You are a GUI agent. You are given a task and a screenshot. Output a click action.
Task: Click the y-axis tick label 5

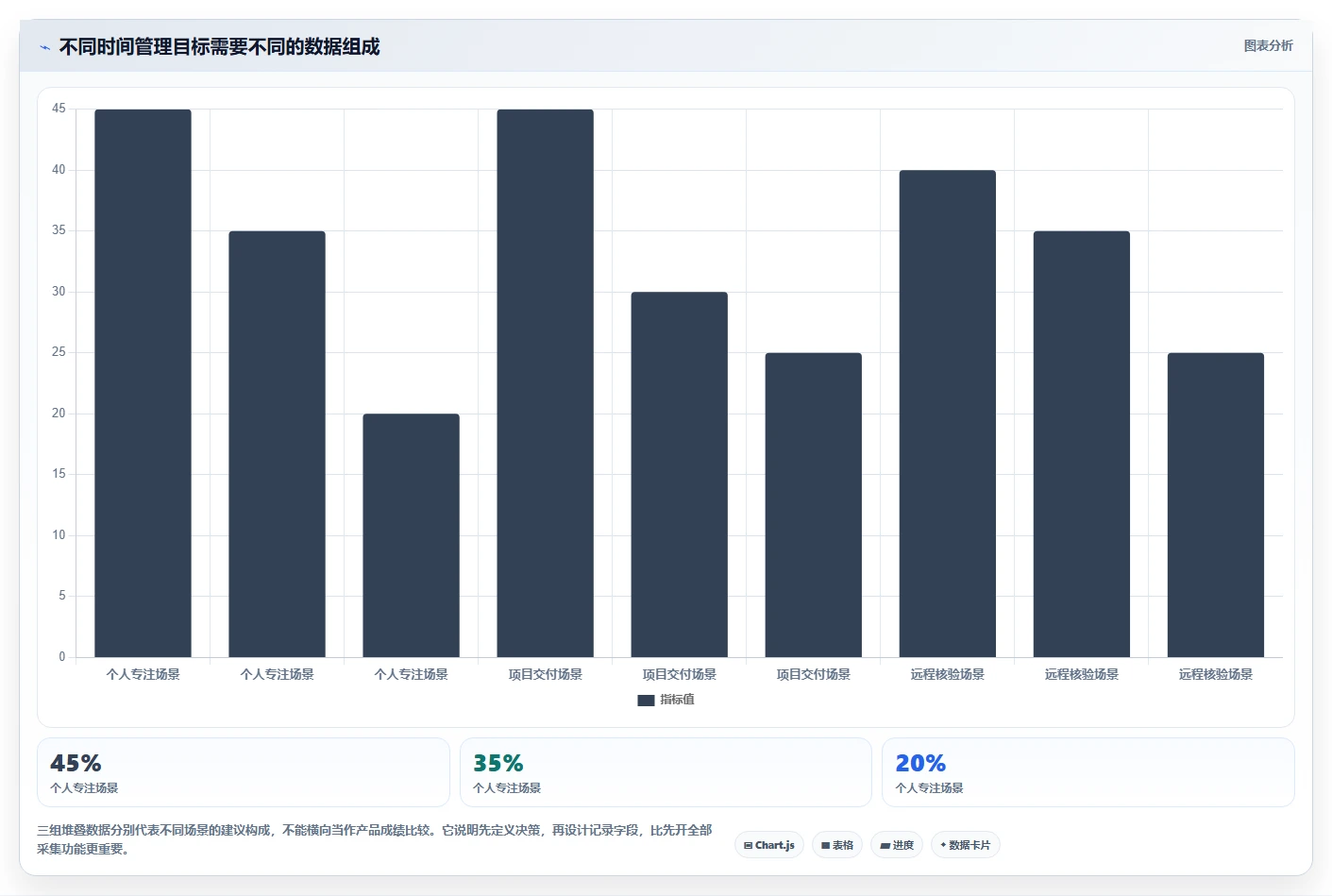pyautogui.click(x=62, y=596)
